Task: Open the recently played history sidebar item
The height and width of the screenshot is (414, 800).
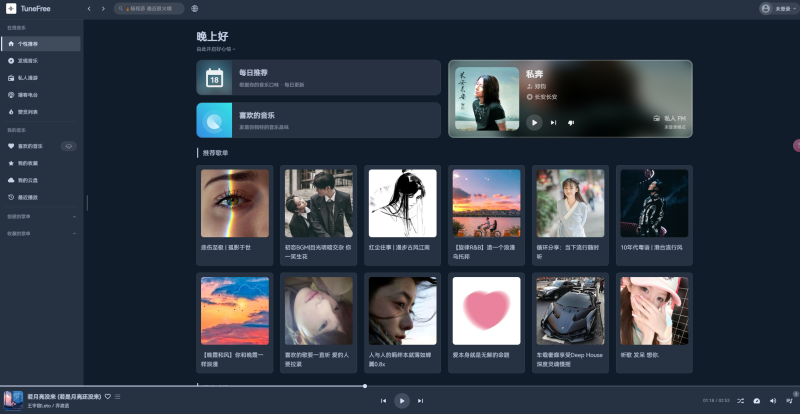Action: [41, 198]
